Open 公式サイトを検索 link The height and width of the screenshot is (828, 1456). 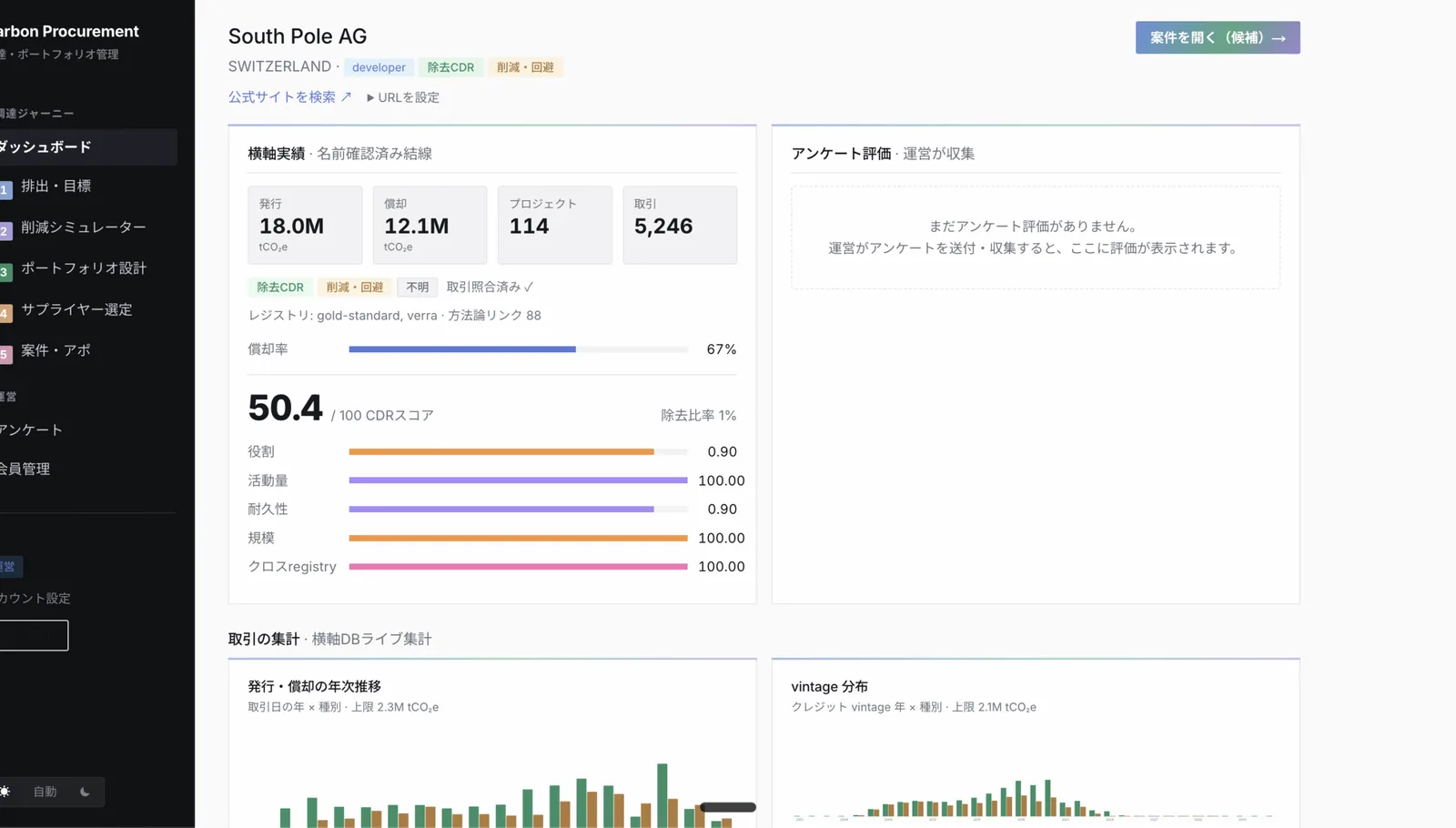coord(289,96)
